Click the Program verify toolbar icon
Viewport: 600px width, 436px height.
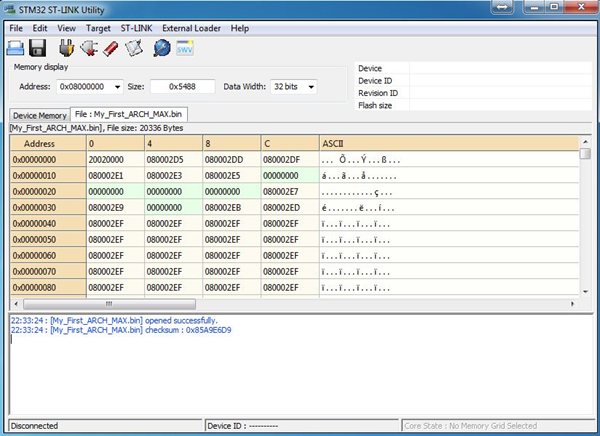(134, 48)
